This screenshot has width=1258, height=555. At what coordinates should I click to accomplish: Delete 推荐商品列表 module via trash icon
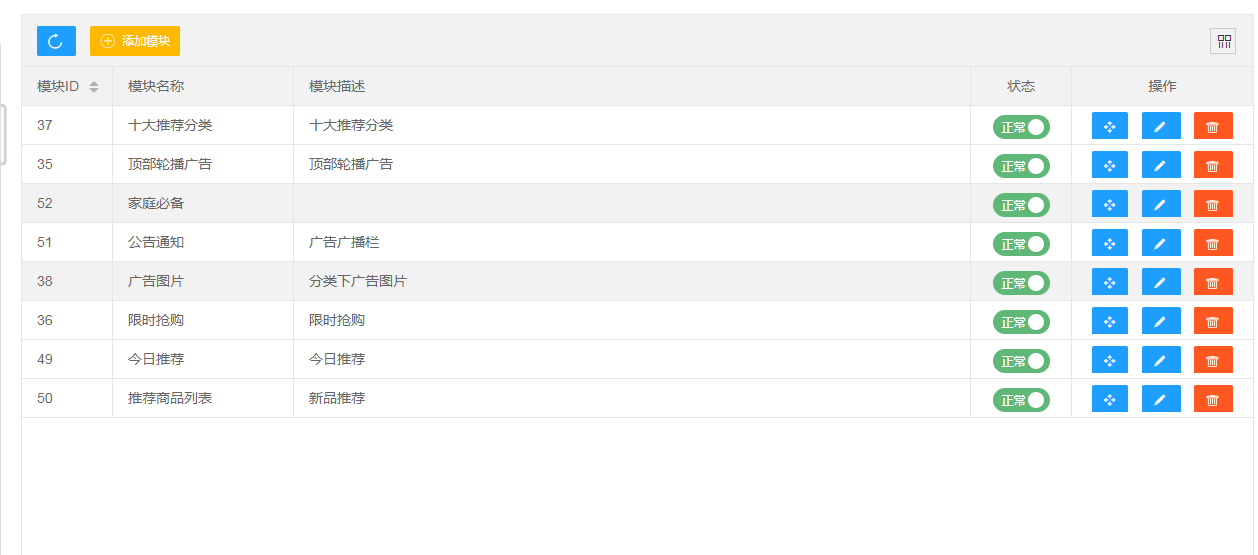point(1213,399)
